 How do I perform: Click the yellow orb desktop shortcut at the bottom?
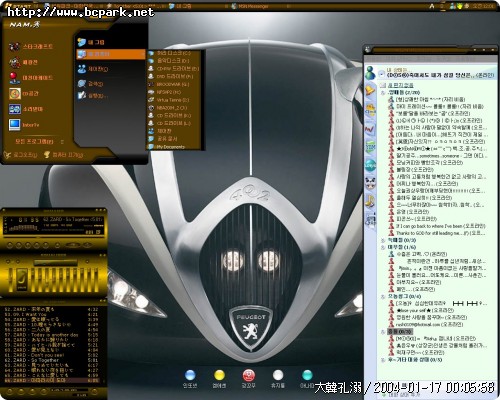point(219,375)
